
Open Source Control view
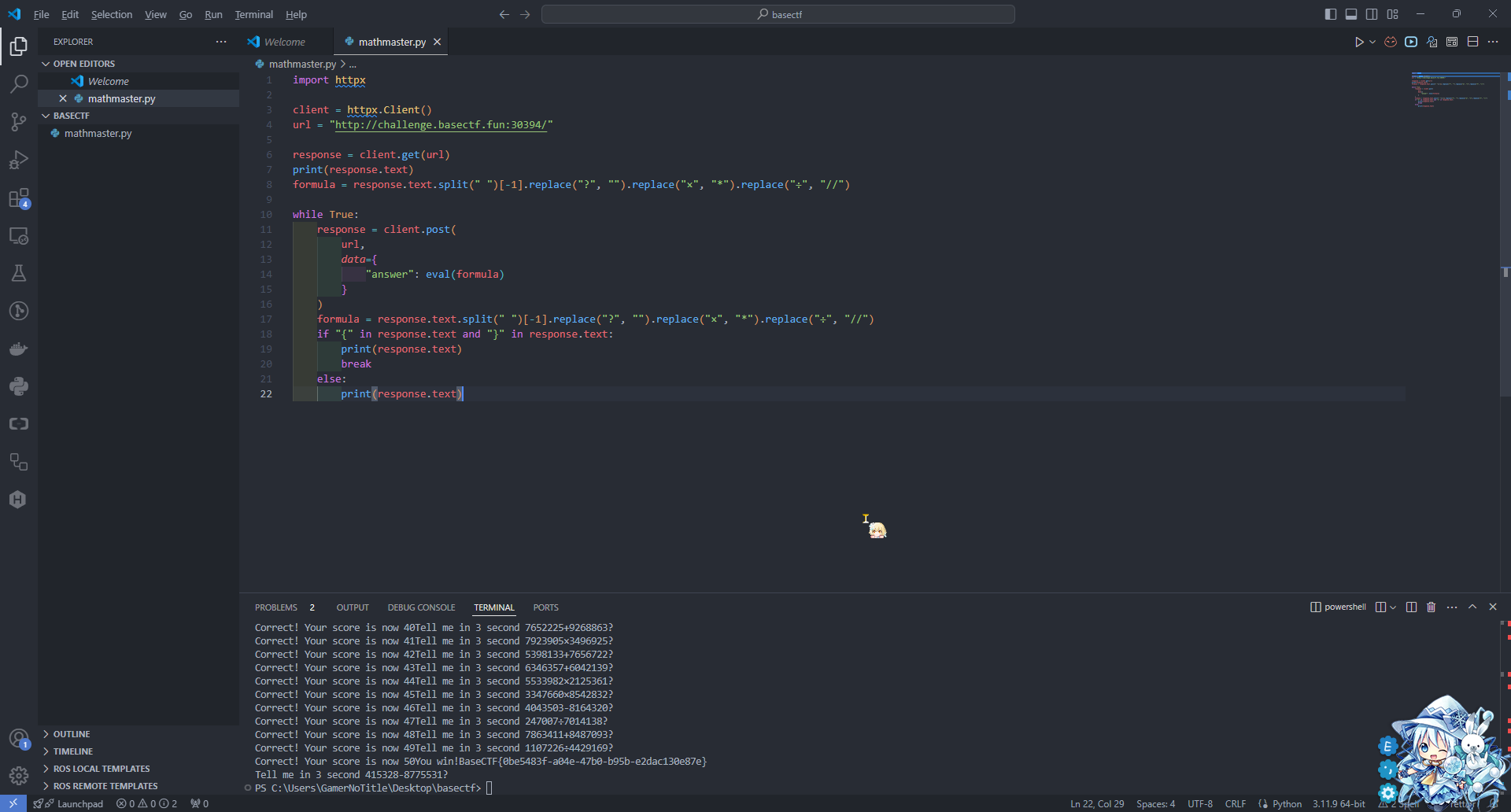(x=19, y=122)
